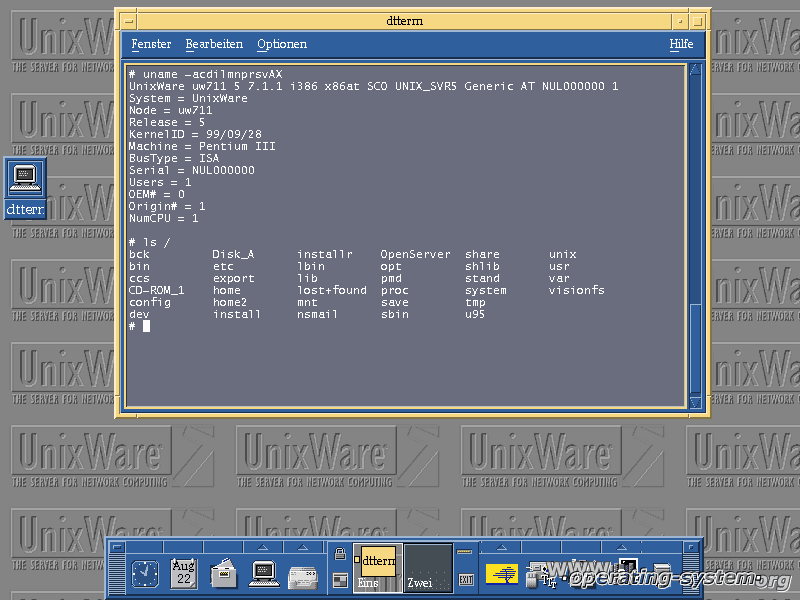Click the dtterm scrollbar thumb
Viewport: 800px width, 600px height.
tap(695, 348)
